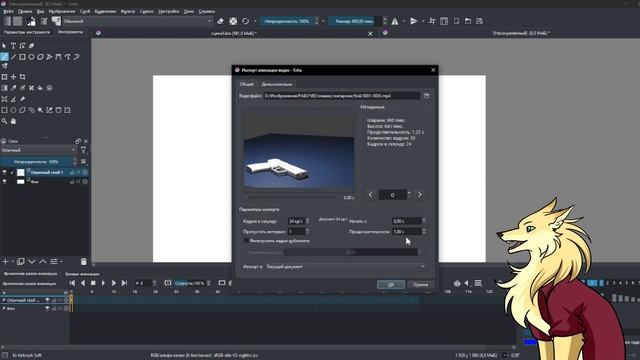This screenshot has width=640, height=360.
Task: Toggle visibility eye of 'Фон' in Layers panel
Action: pyautogui.click(x=4, y=182)
